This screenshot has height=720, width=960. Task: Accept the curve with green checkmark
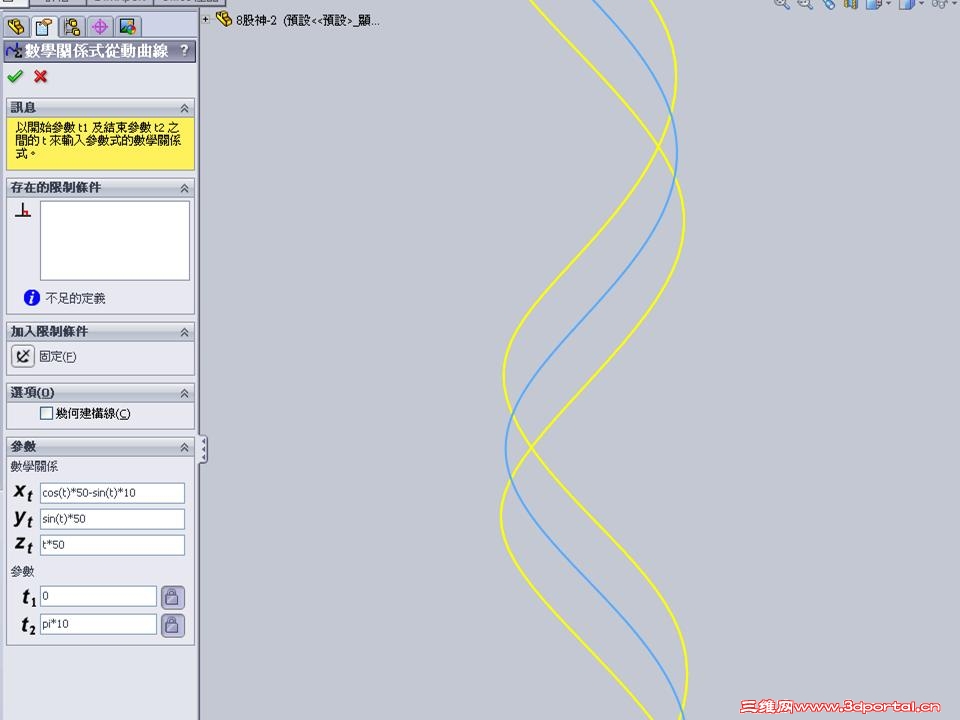[15, 77]
